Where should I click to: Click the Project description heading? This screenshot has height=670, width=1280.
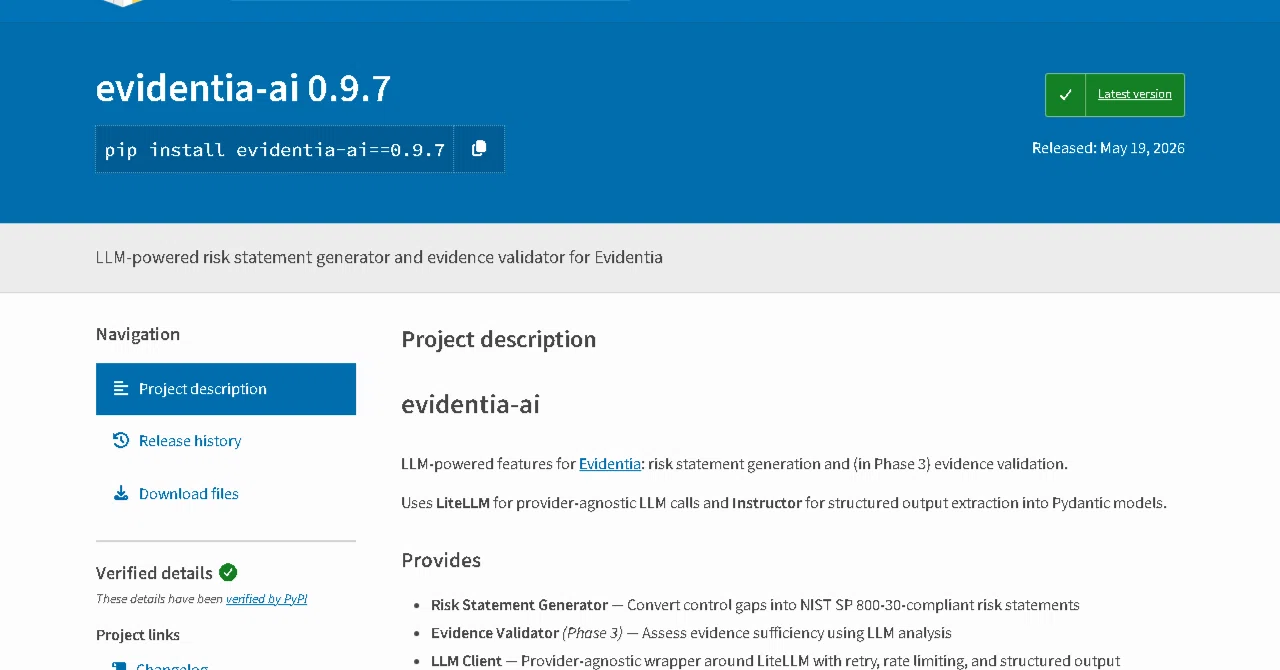tap(498, 339)
